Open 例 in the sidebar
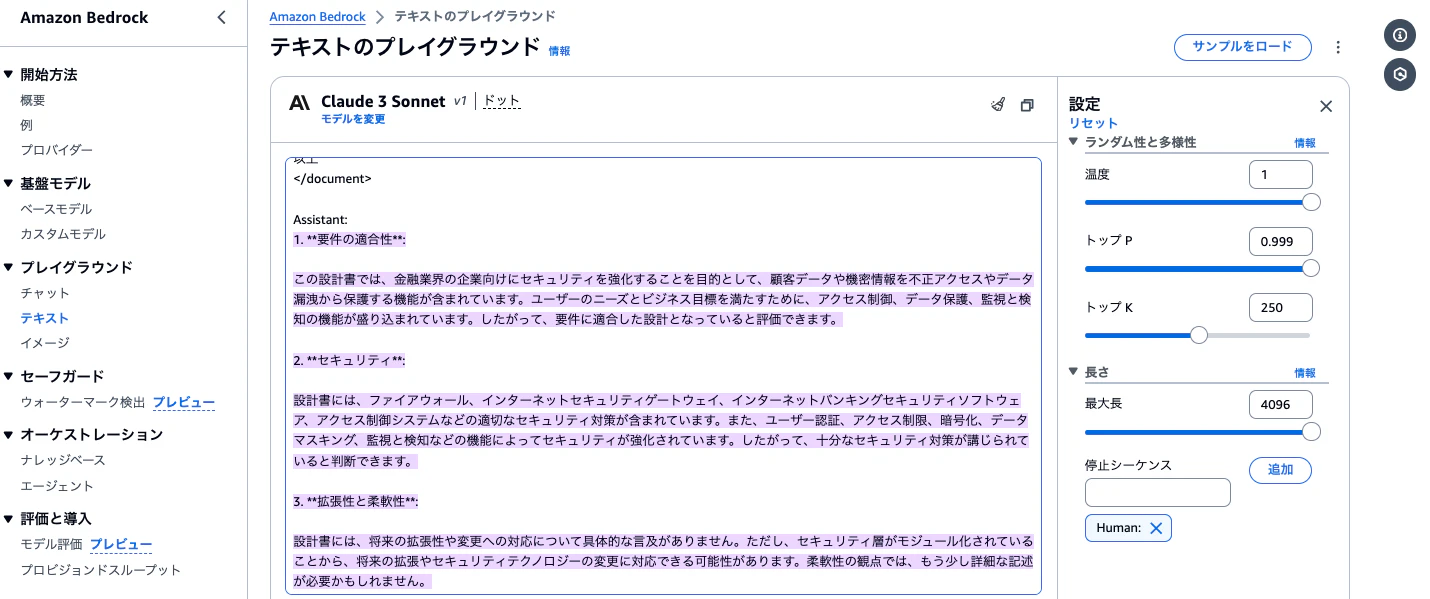Image resolution: width=1430 pixels, height=599 pixels. click(27, 125)
